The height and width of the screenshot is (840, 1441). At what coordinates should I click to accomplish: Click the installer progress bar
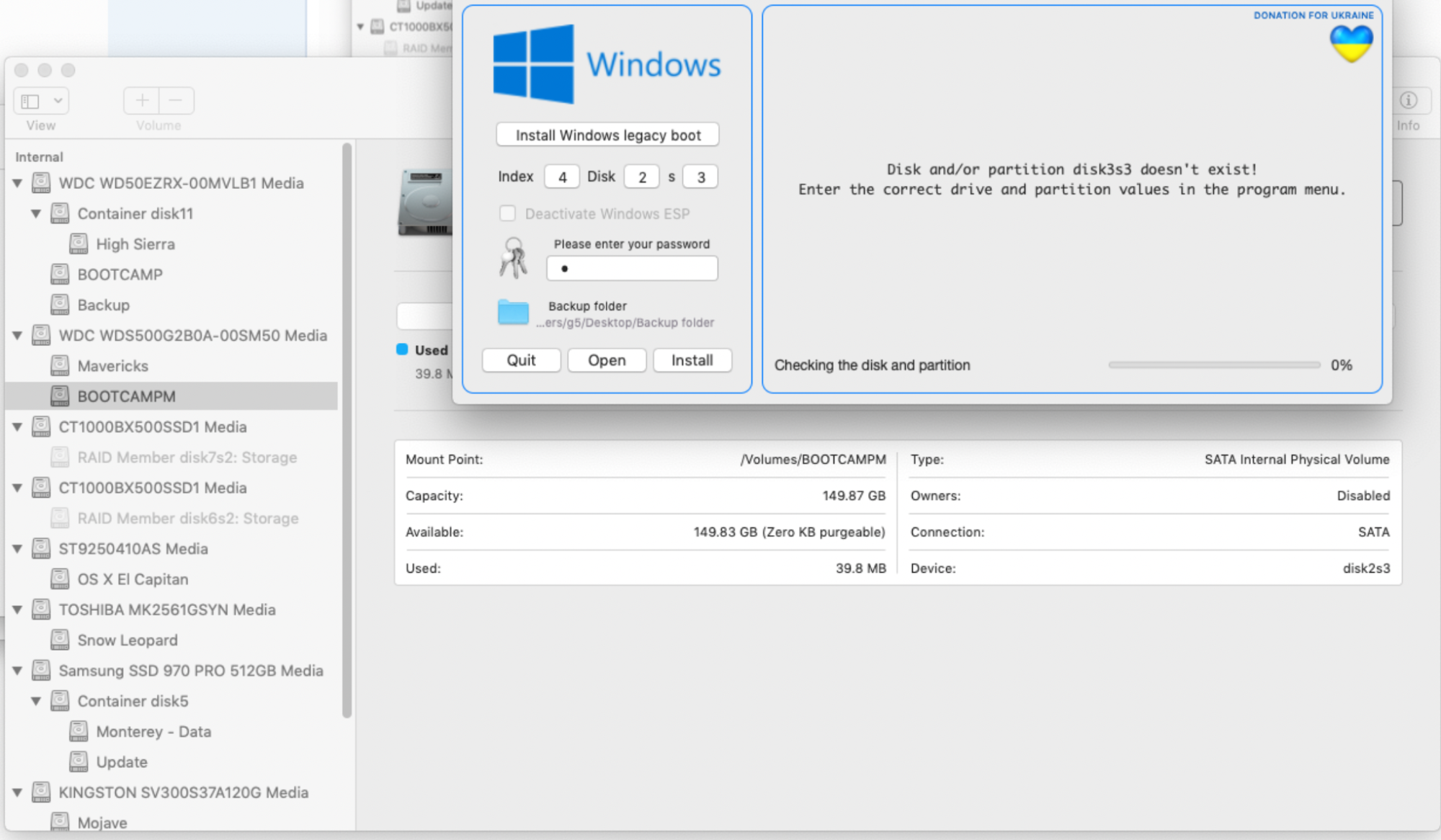(1214, 365)
